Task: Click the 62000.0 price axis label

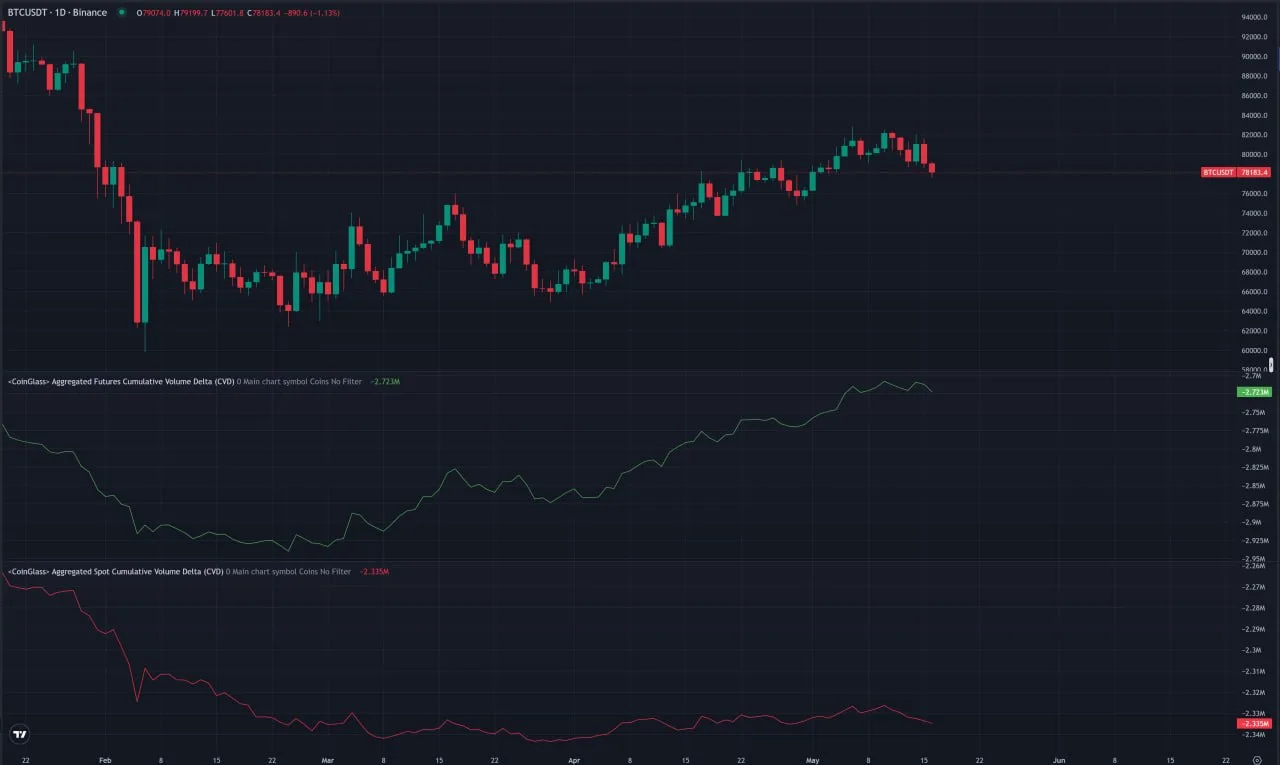Action: 1255,331
